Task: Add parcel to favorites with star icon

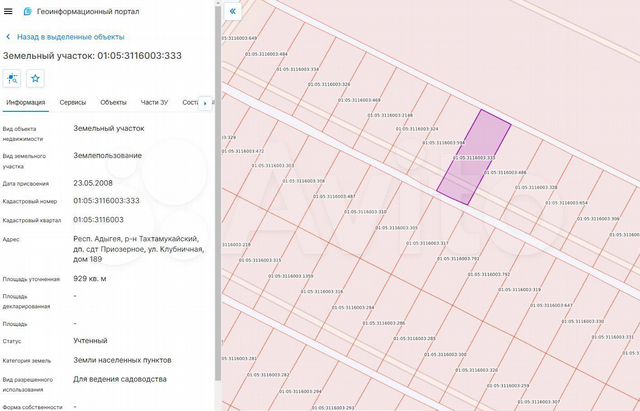Action: [36, 78]
